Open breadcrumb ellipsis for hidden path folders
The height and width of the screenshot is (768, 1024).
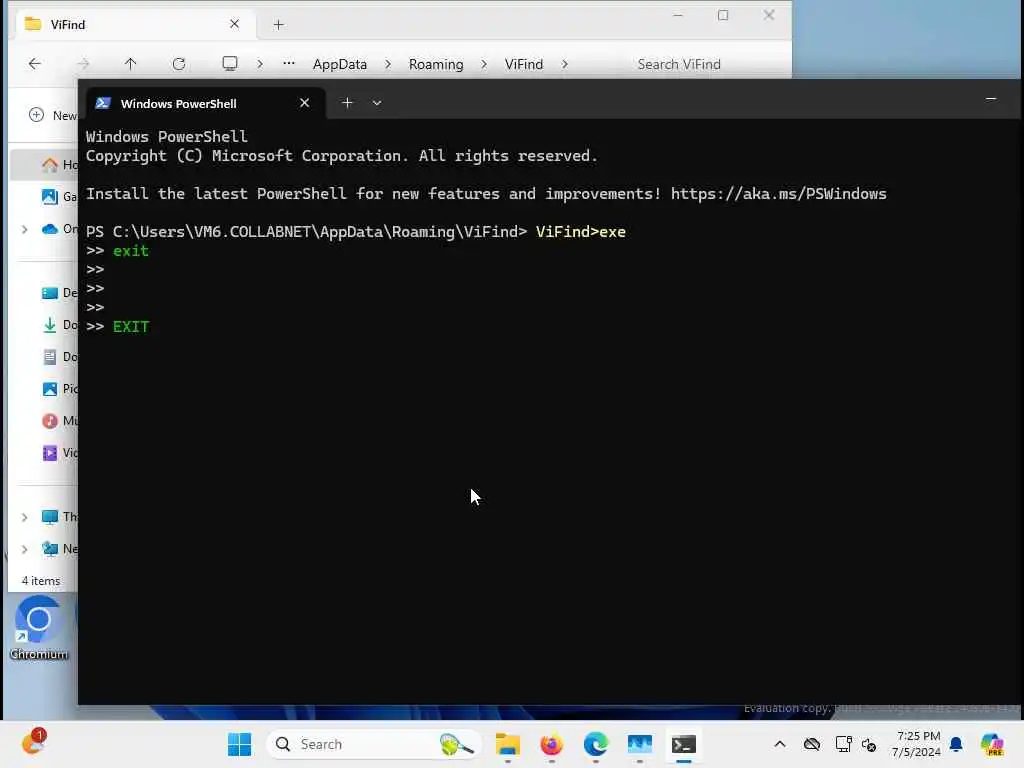(289, 63)
